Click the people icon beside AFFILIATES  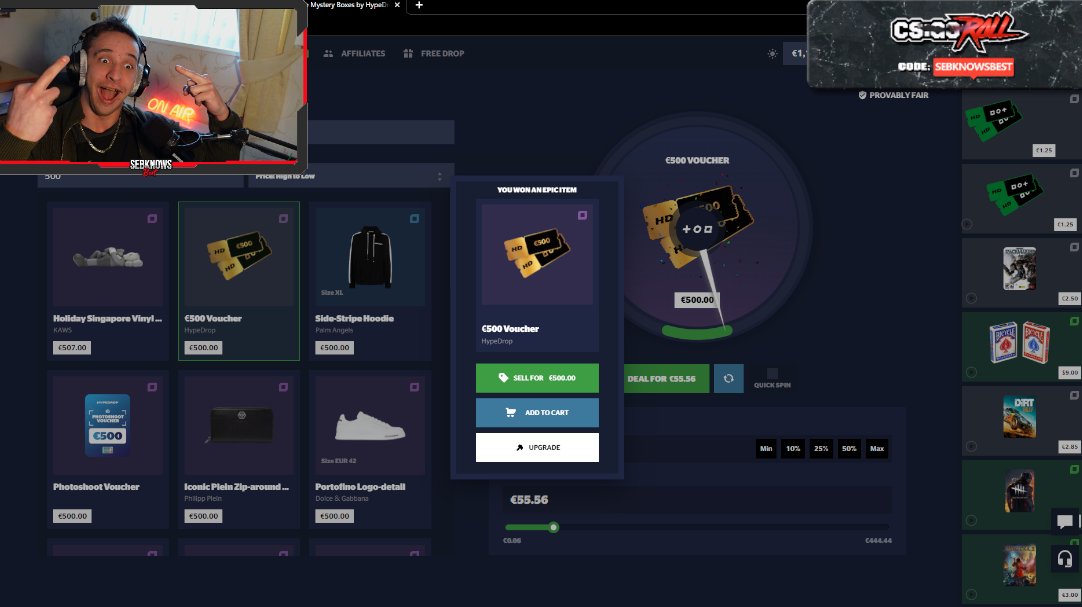click(x=328, y=53)
